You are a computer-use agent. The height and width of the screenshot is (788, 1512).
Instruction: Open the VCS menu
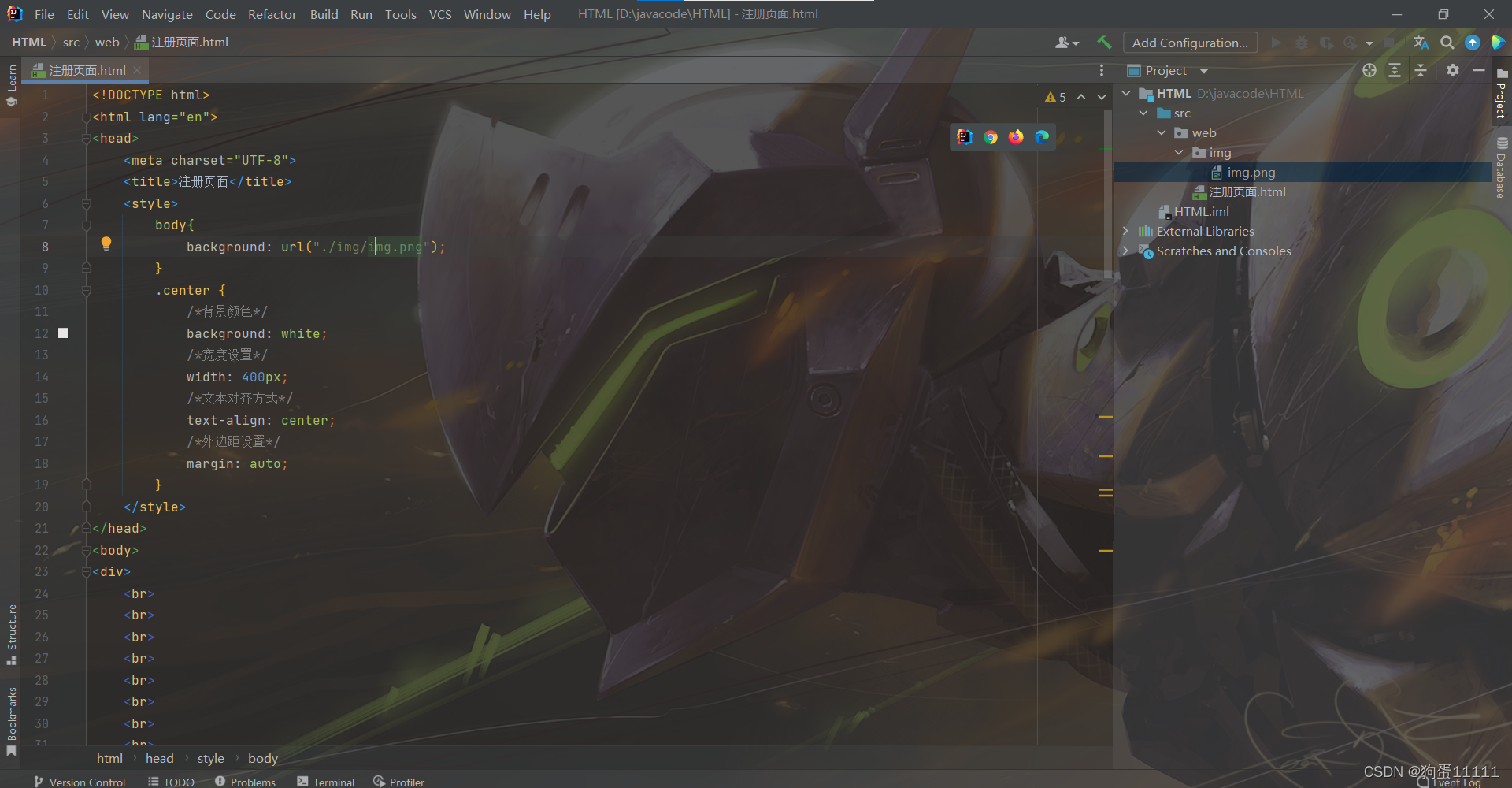(x=440, y=14)
